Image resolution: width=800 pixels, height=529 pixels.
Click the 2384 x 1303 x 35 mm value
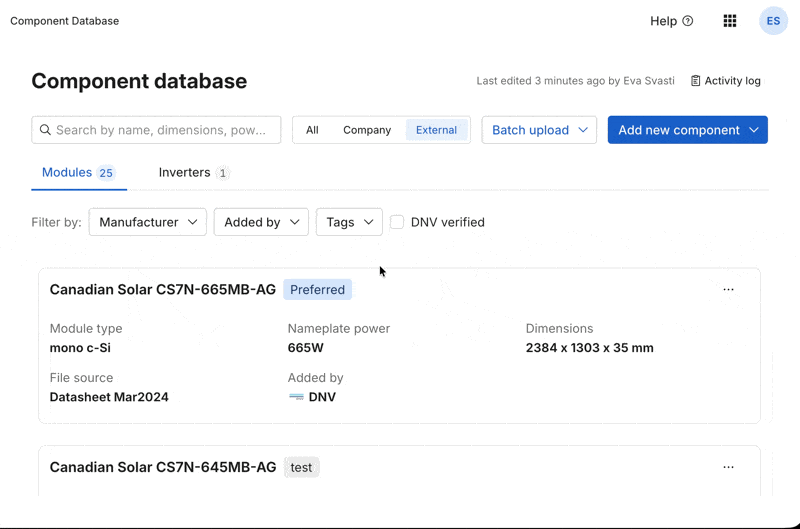point(589,348)
